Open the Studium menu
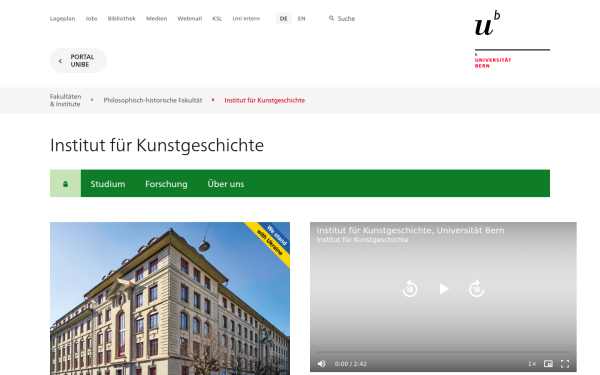The height and width of the screenshot is (375, 600). click(108, 184)
